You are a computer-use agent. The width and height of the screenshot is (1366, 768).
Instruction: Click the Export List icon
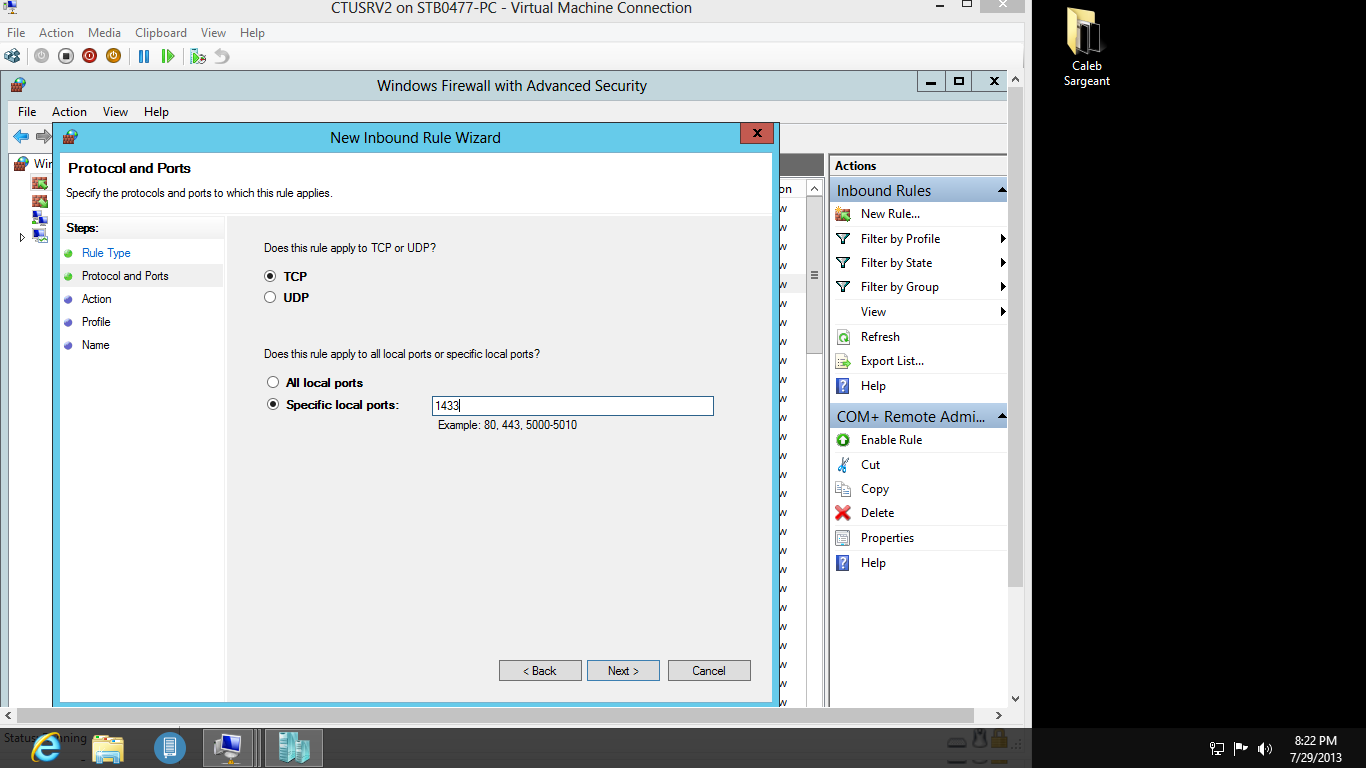843,361
